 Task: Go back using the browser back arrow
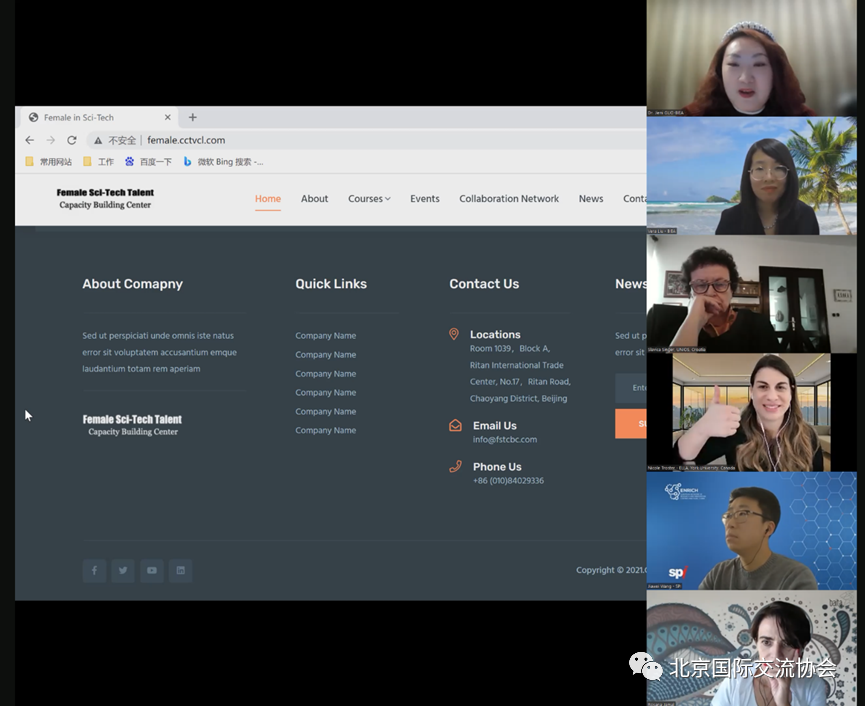coord(29,141)
